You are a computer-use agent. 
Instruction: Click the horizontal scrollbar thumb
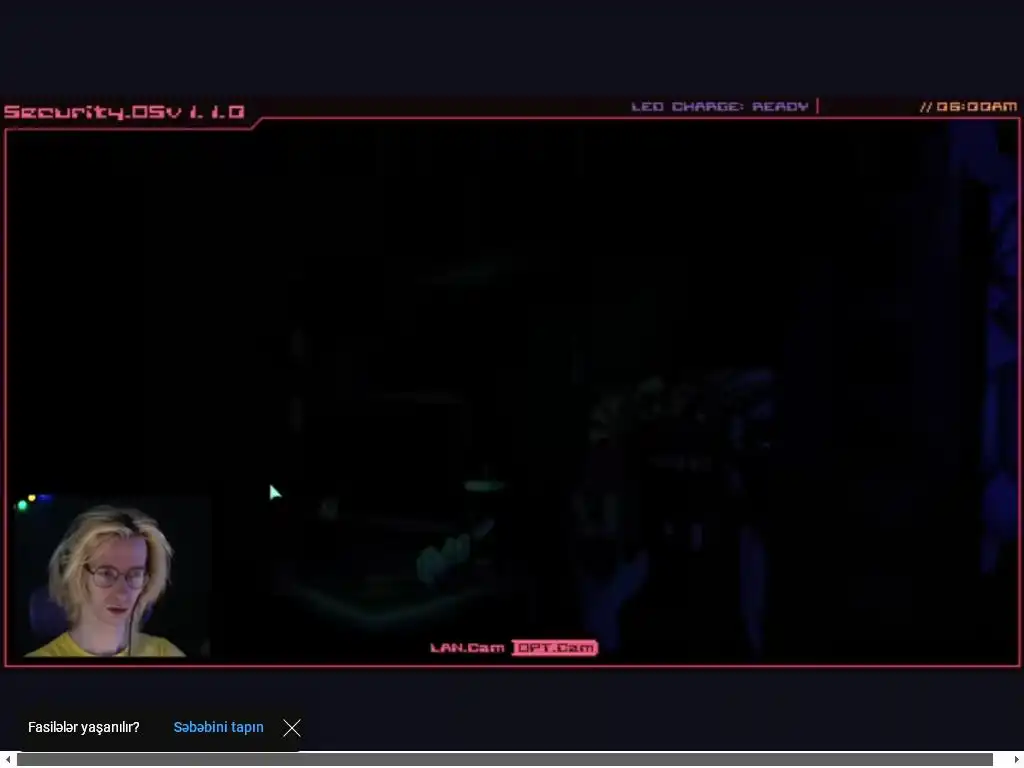pos(504,760)
